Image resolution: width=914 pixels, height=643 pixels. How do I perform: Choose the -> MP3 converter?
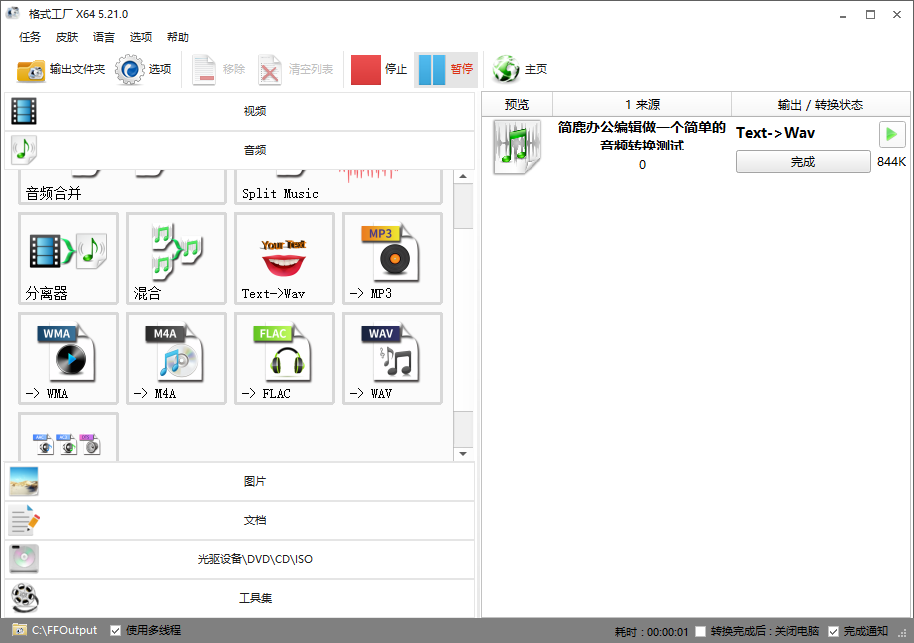click(x=392, y=258)
